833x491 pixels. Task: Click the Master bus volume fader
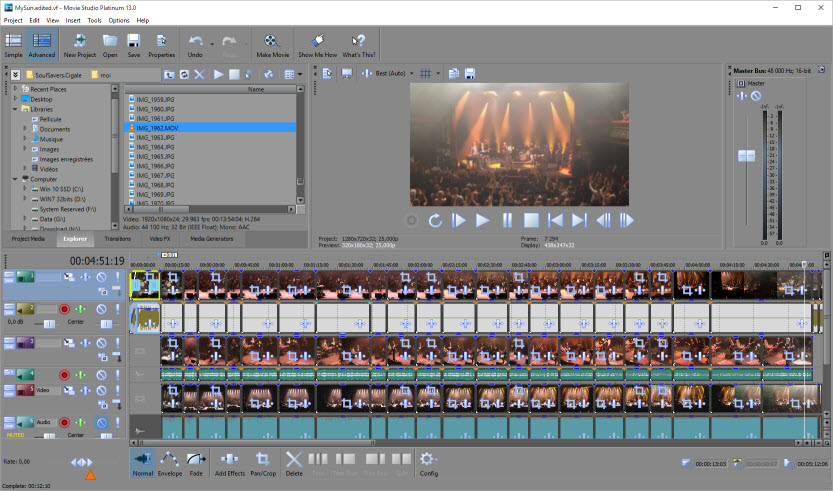pyautogui.click(x=746, y=156)
